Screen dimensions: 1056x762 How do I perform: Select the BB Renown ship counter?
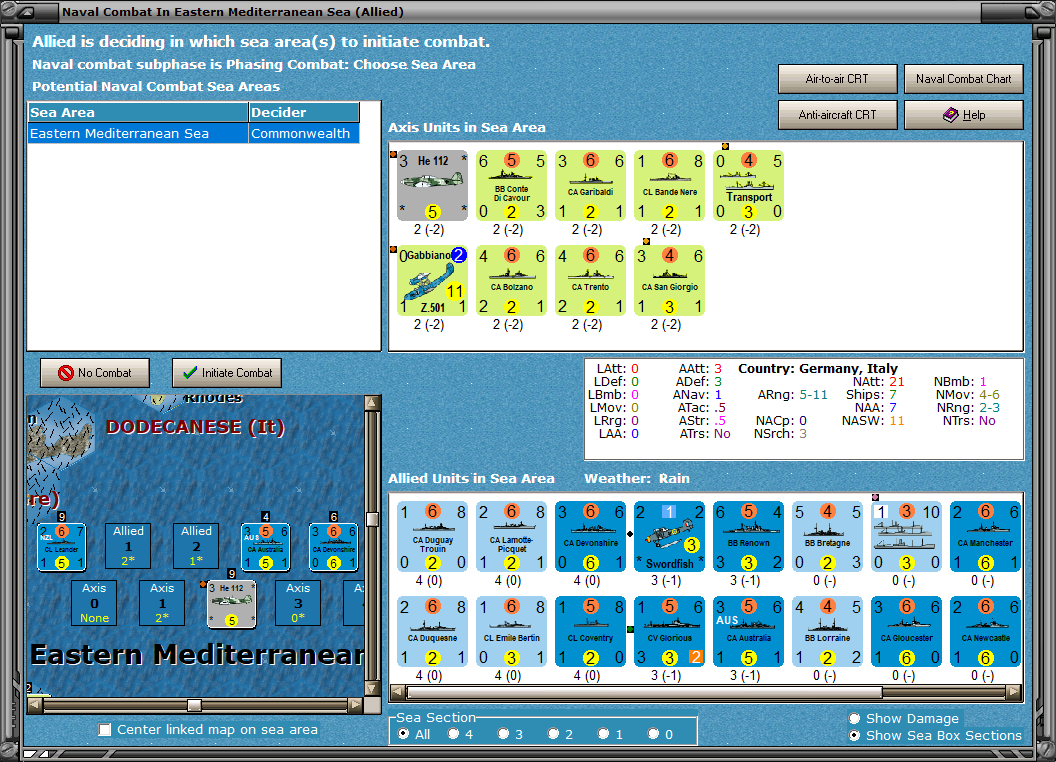tap(748, 536)
